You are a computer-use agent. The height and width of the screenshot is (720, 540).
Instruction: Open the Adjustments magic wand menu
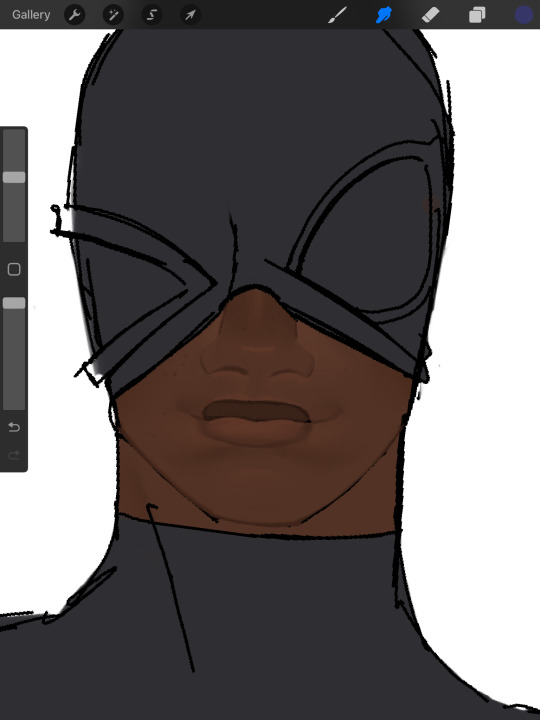tap(113, 15)
